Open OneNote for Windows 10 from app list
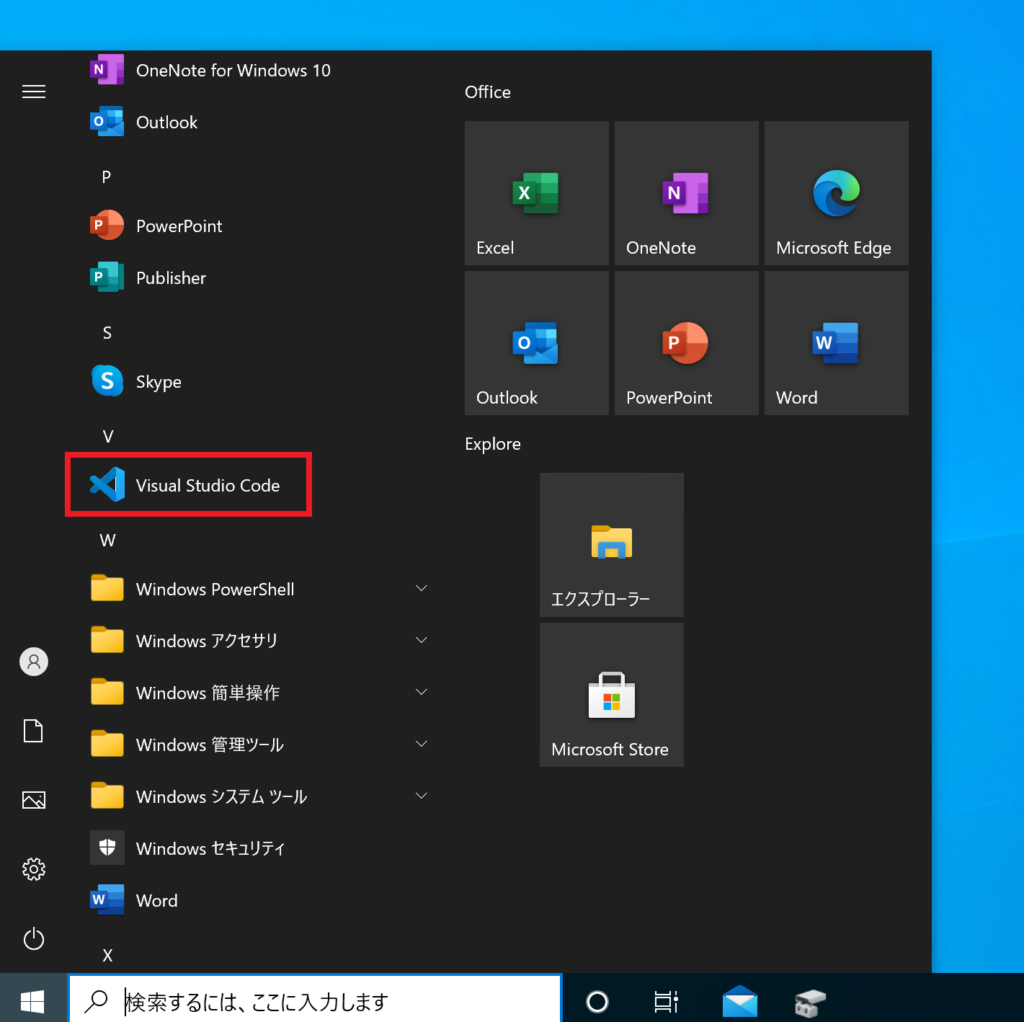 coord(256,70)
